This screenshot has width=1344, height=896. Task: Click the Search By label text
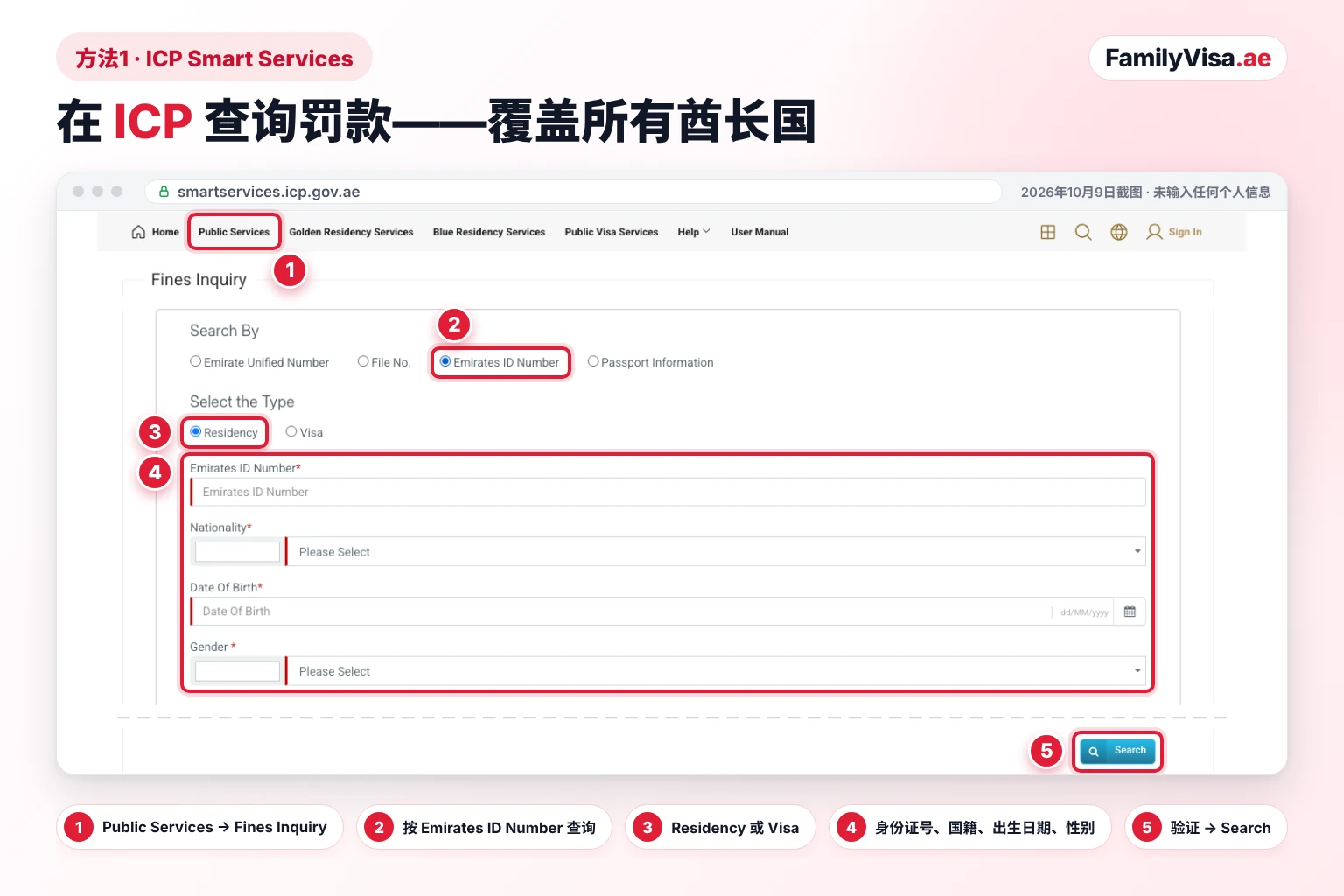(x=224, y=331)
